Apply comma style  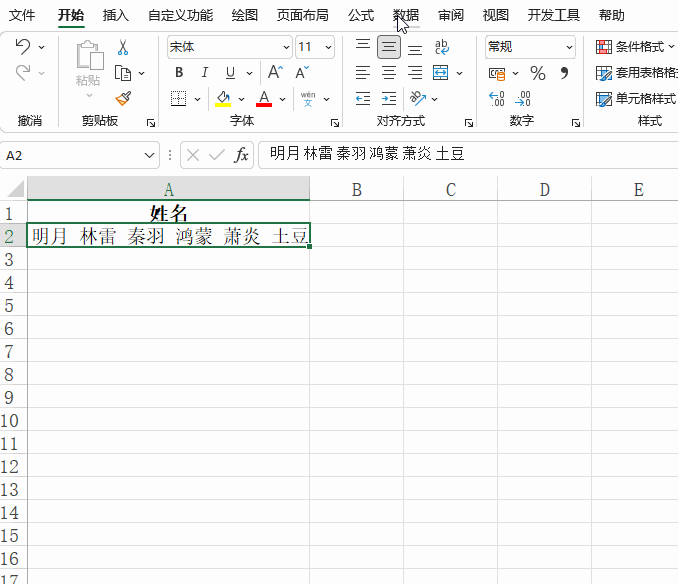(564, 73)
